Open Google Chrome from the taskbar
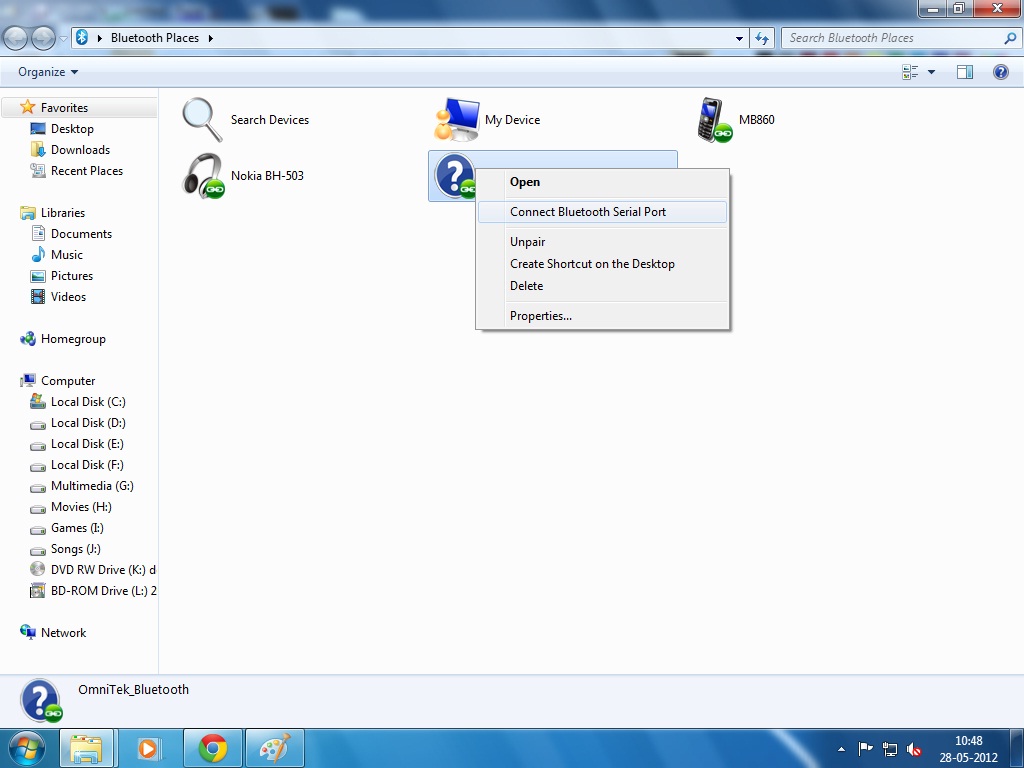 click(x=213, y=748)
